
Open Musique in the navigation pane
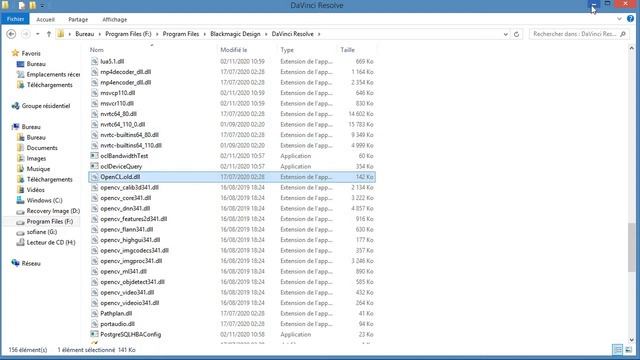pos(38,169)
